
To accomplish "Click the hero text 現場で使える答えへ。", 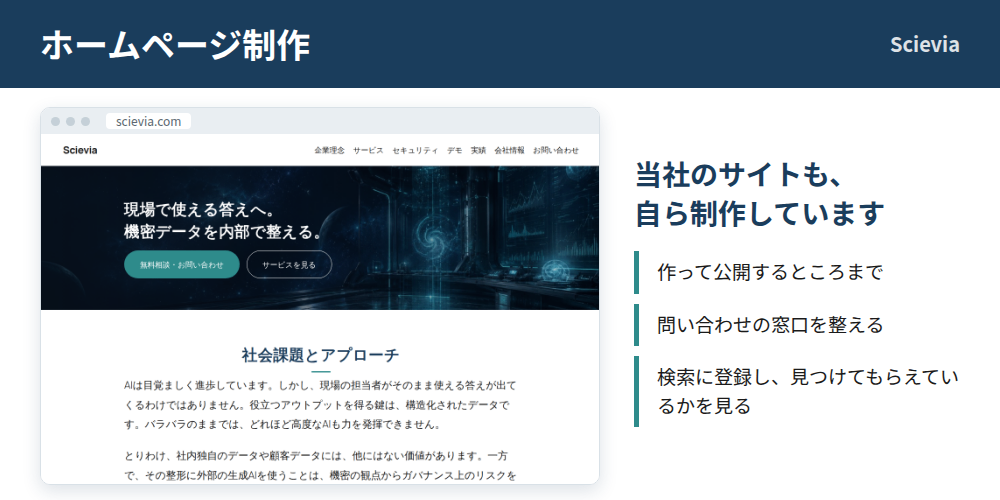I will click(x=199, y=209).
